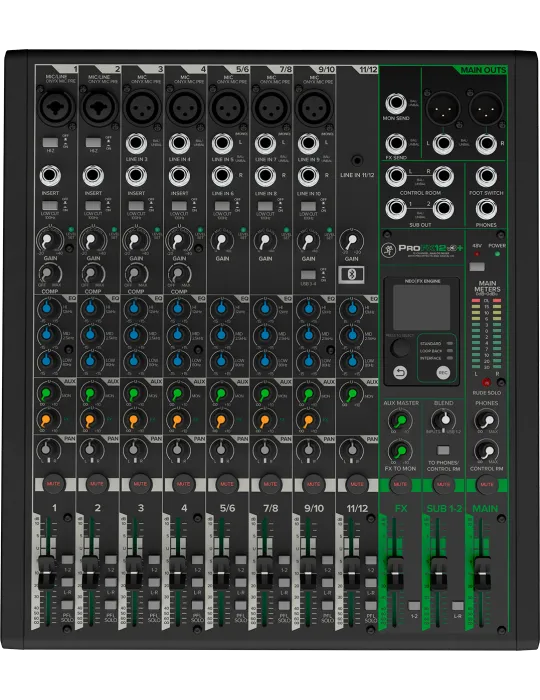Toggle the 48V phantom power switch

pyautogui.click(x=477, y=267)
